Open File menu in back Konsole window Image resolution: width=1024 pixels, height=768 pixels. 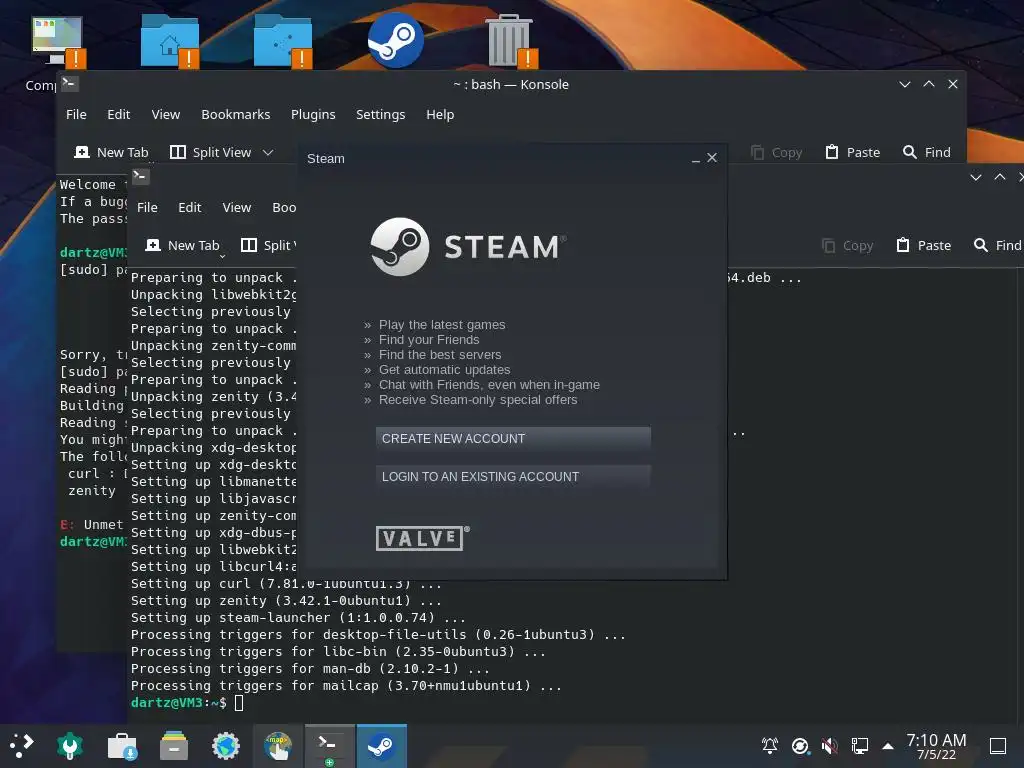[x=76, y=114]
